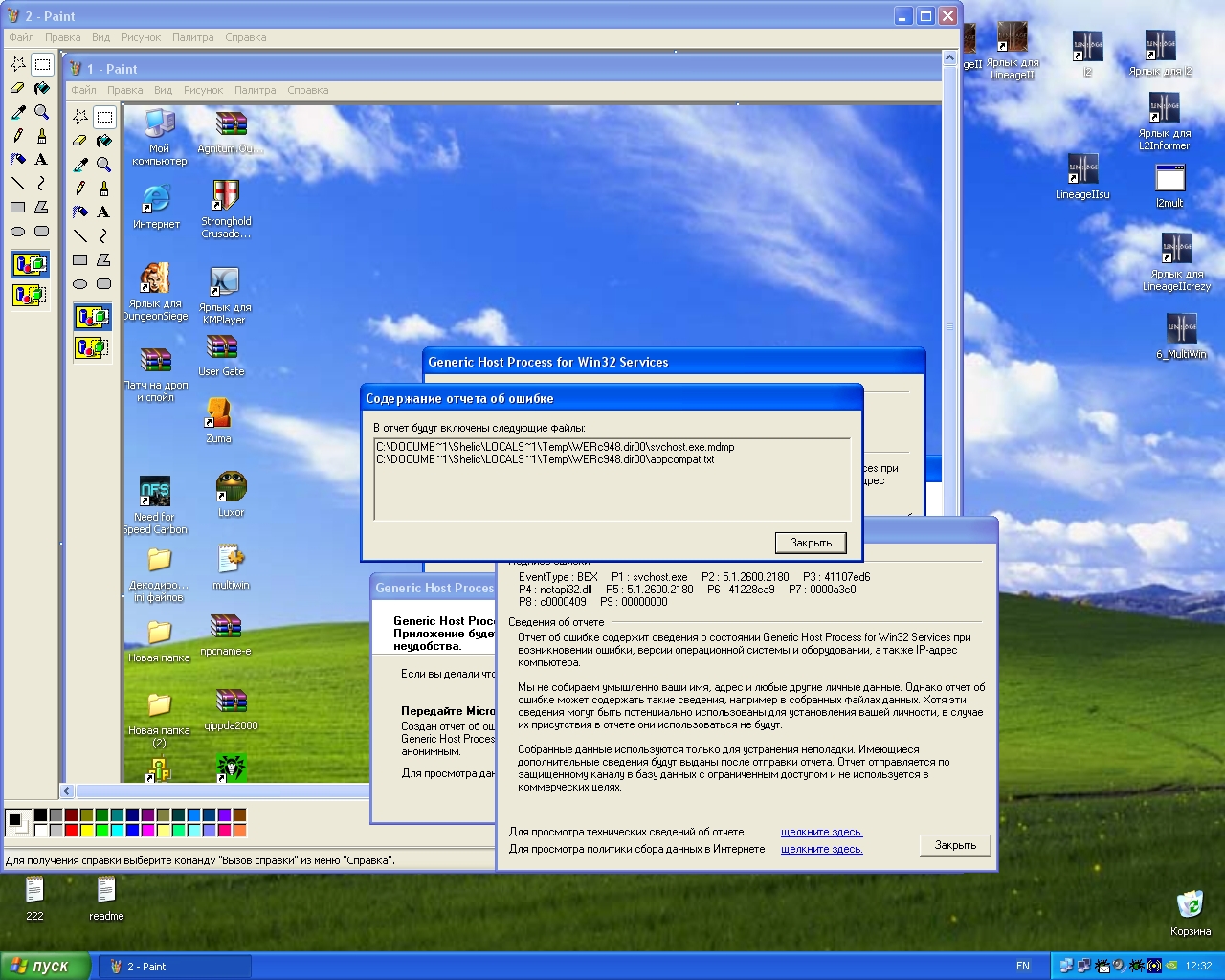Click the left arrow of horizontal canvas scrollbar
This screenshot has width=1225, height=980.
click(67, 791)
